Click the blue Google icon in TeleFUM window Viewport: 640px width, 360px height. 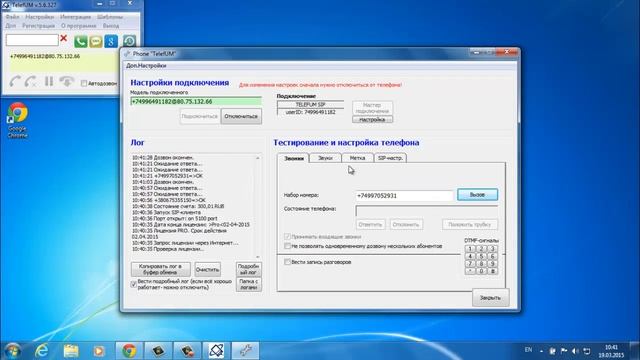[111, 41]
